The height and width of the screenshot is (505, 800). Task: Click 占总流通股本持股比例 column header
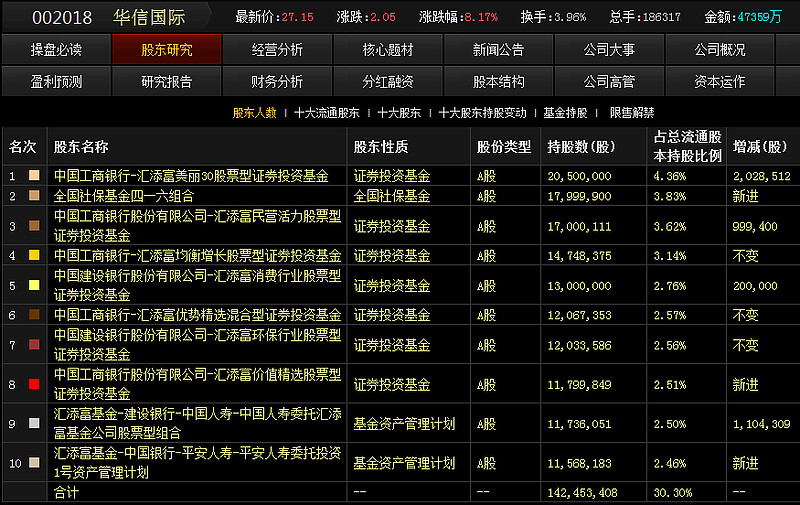click(687, 146)
